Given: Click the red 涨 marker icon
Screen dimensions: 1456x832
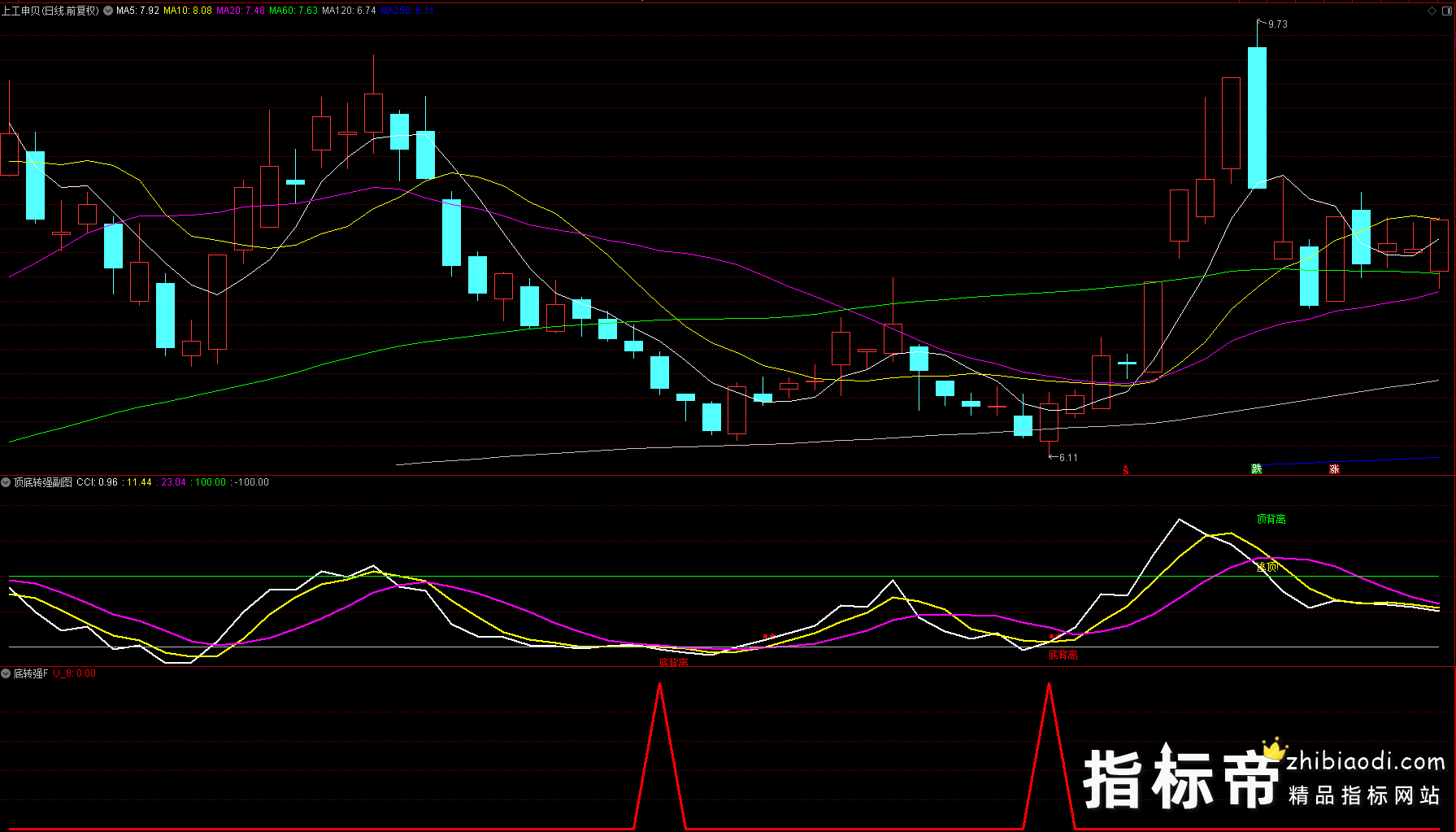Looking at the screenshot, I should [x=1334, y=469].
